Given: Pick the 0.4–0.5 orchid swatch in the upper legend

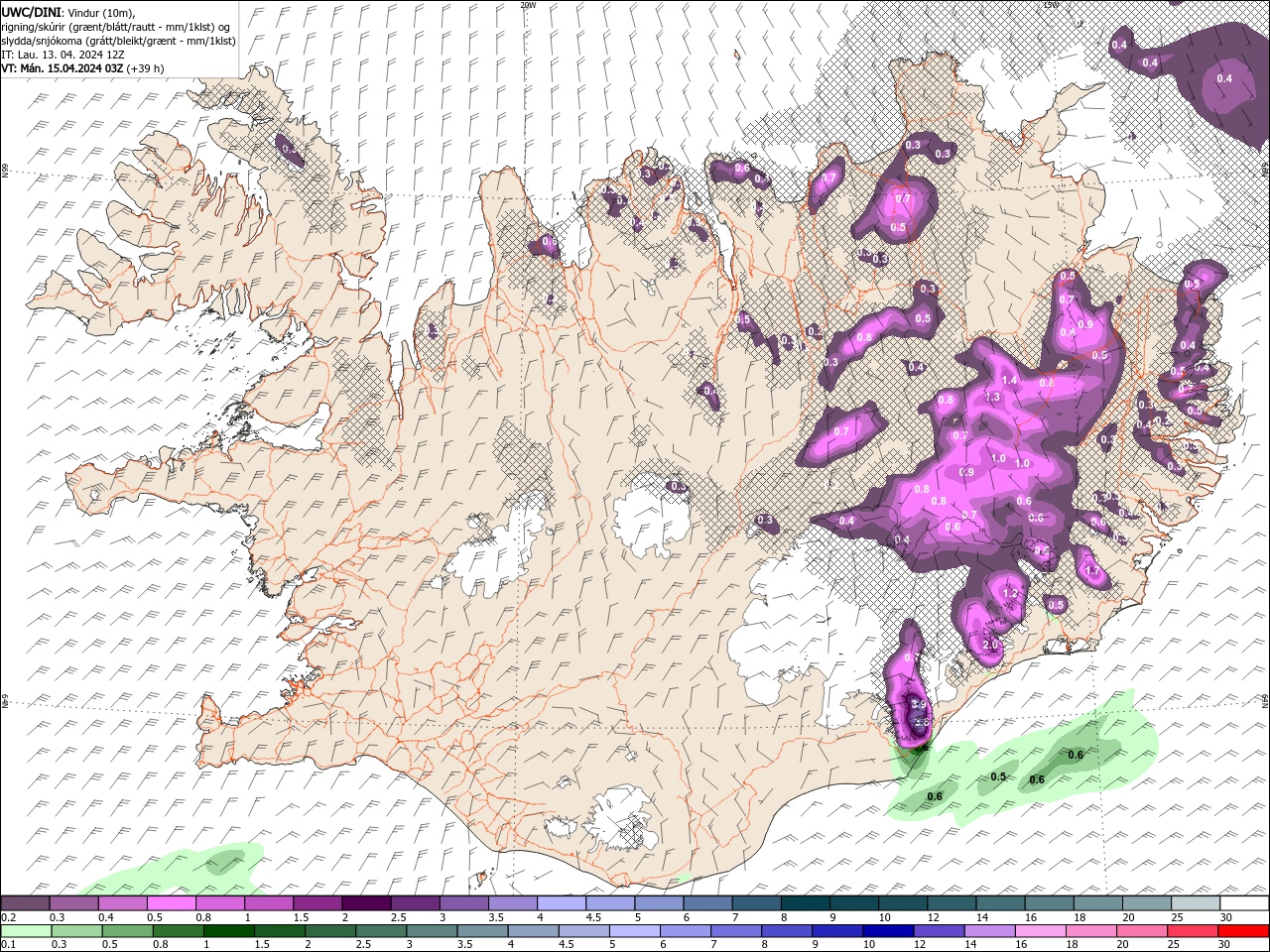Looking at the screenshot, I should [123, 903].
